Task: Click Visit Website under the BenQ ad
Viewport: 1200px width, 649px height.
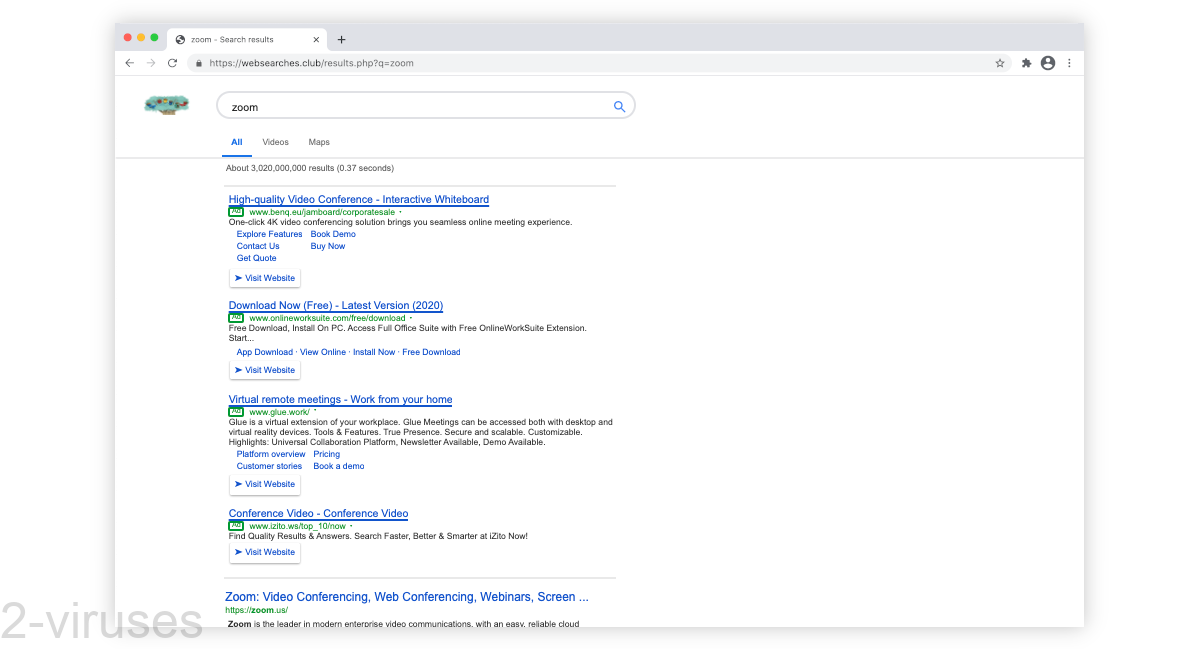Action: click(264, 277)
